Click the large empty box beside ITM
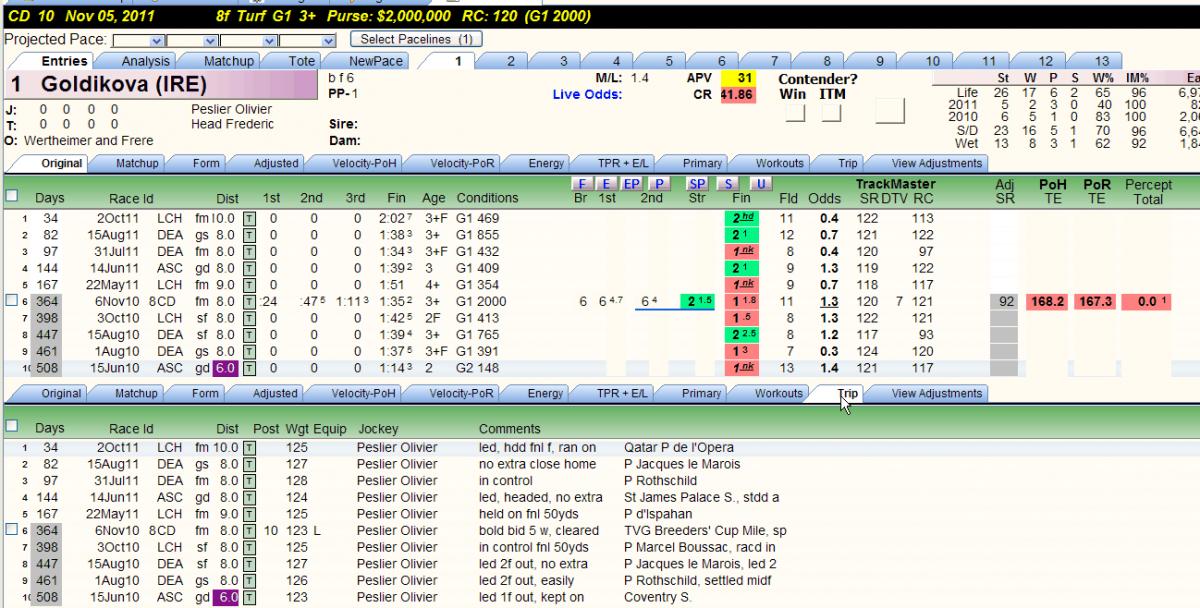Screen dimensions: 1200x608 889,110
